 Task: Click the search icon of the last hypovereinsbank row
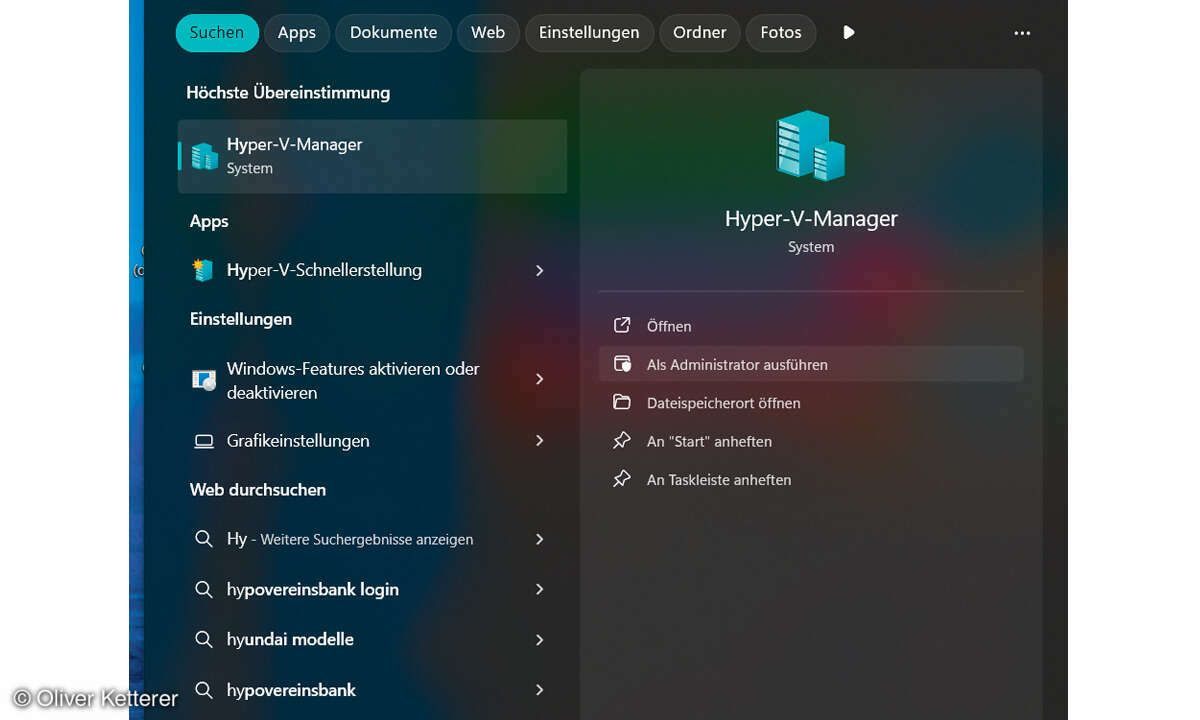[x=204, y=690]
